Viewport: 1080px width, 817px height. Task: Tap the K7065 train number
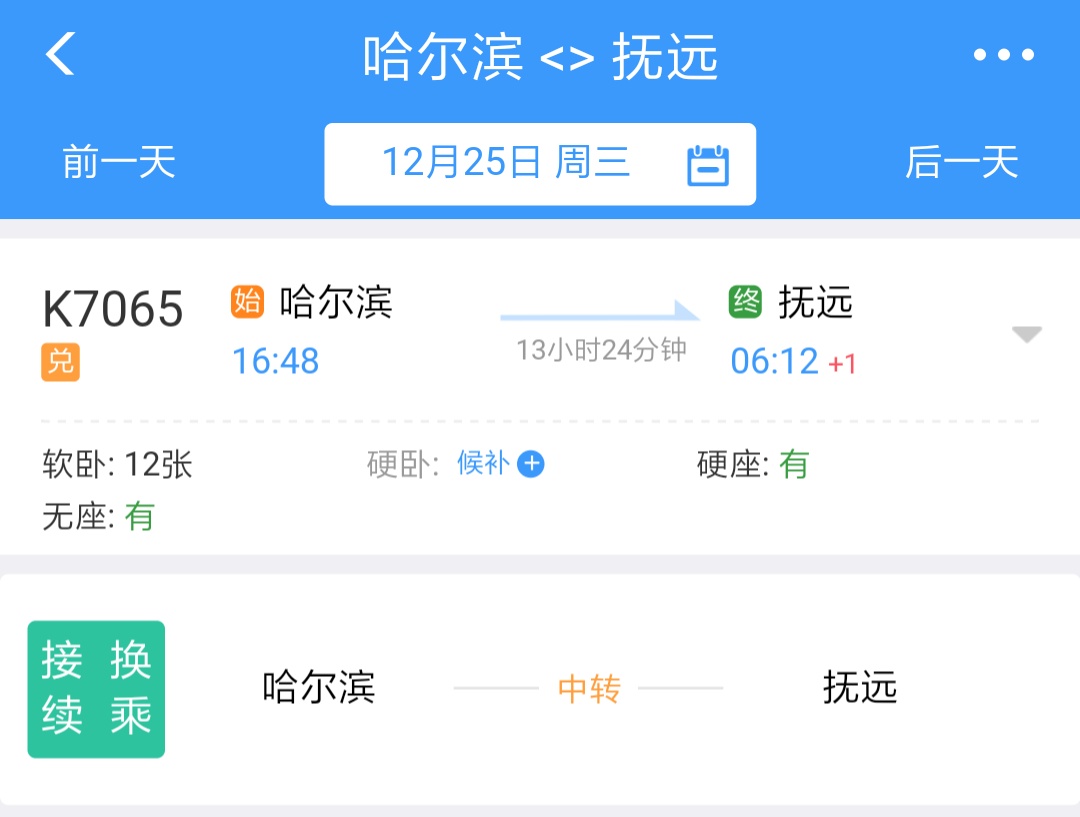click(x=113, y=309)
